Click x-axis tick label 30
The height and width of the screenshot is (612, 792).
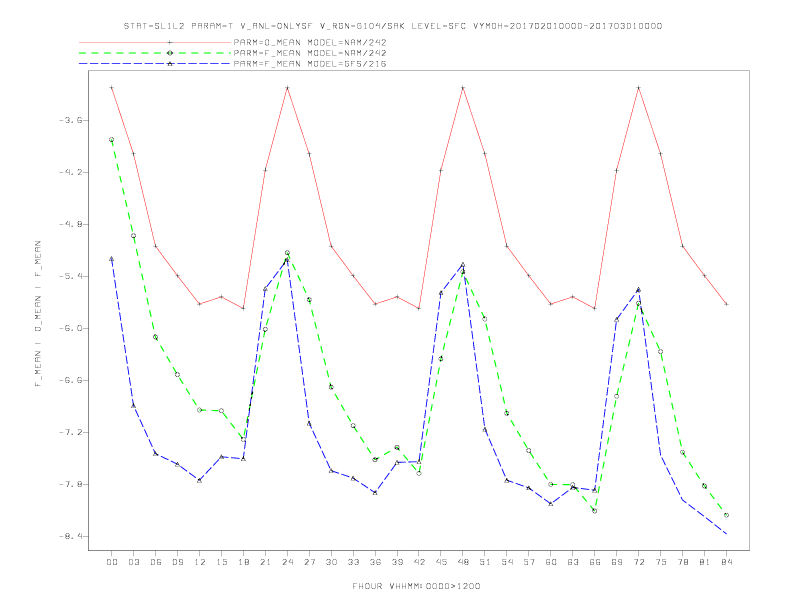point(331,562)
